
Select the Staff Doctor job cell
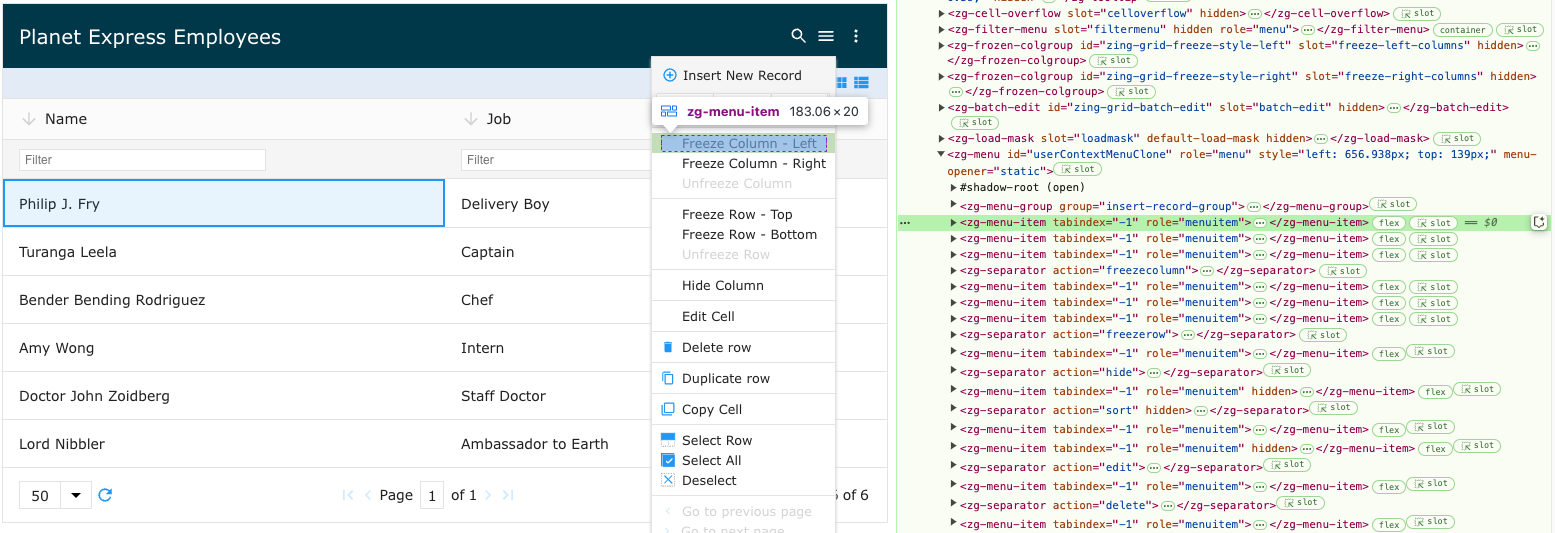point(548,396)
